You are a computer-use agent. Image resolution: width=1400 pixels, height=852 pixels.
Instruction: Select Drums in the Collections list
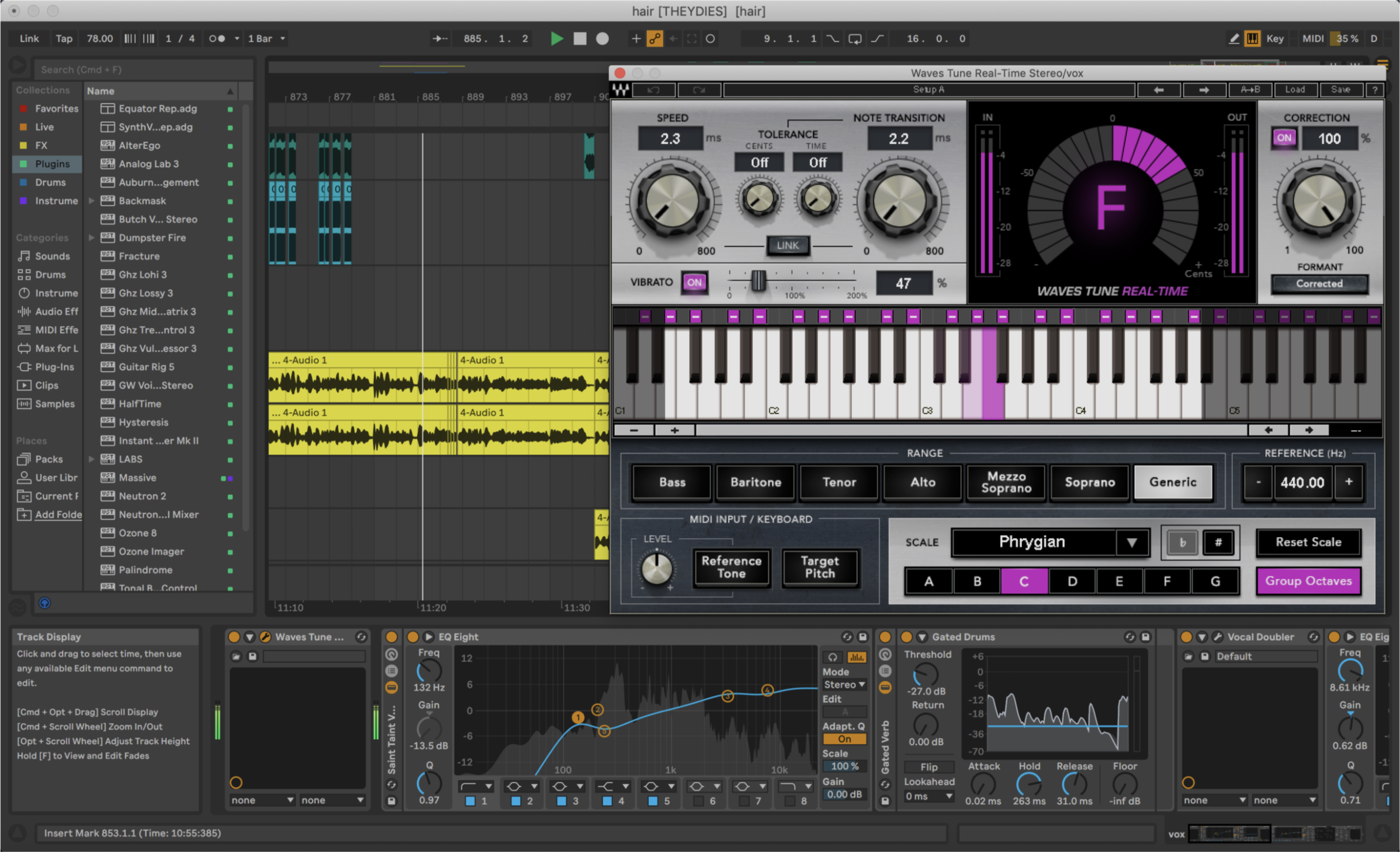coord(49,182)
